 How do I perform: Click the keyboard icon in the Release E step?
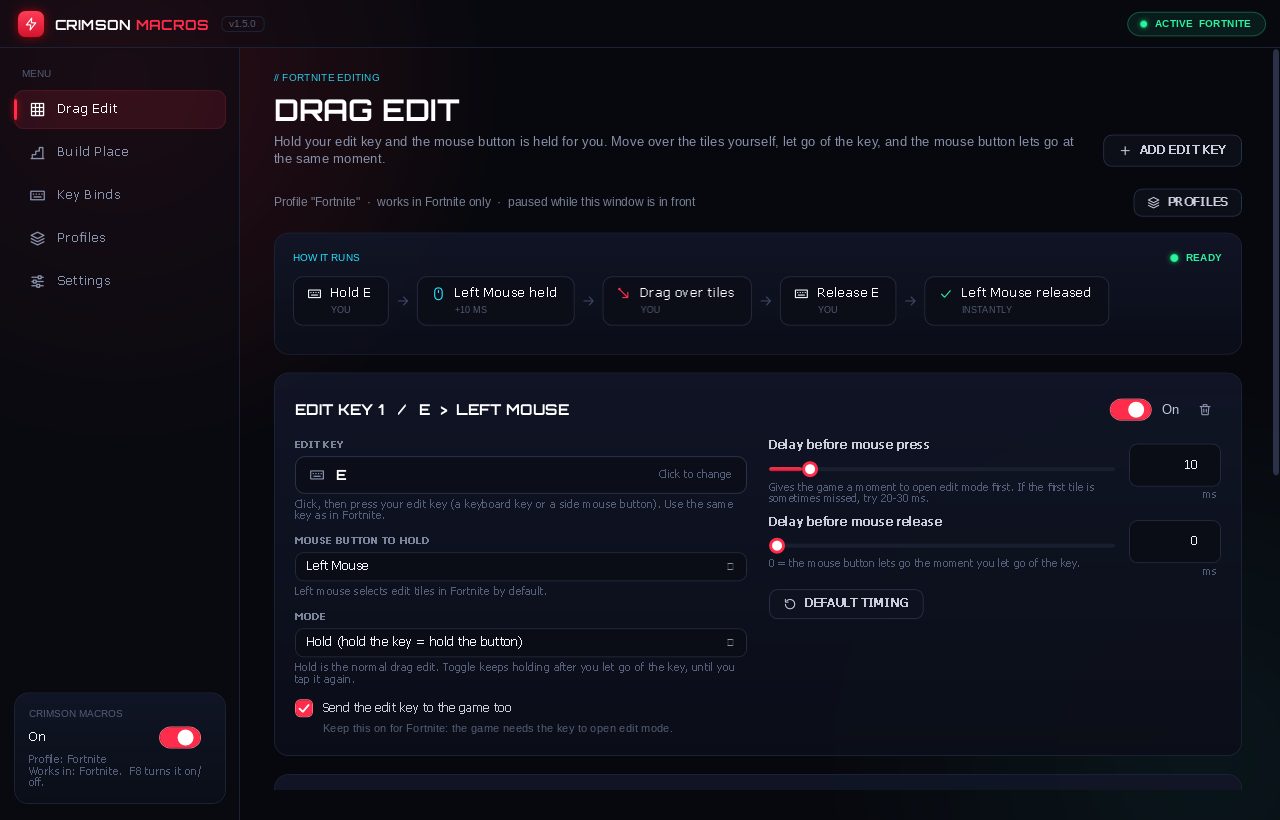[801, 293]
